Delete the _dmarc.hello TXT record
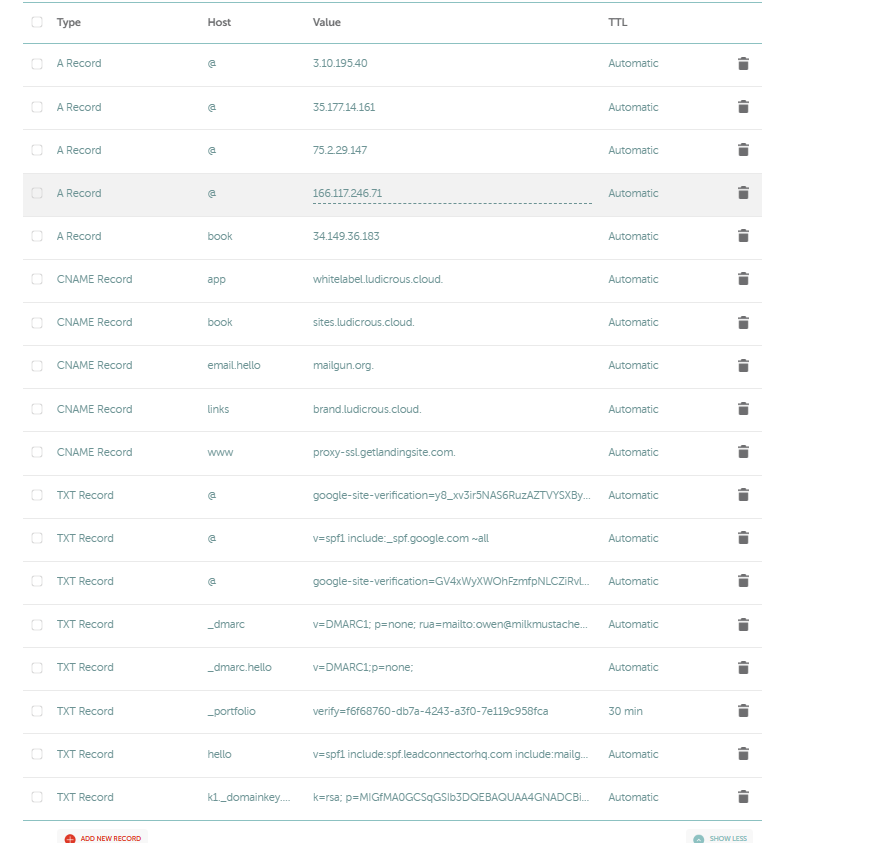 (743, 668)
